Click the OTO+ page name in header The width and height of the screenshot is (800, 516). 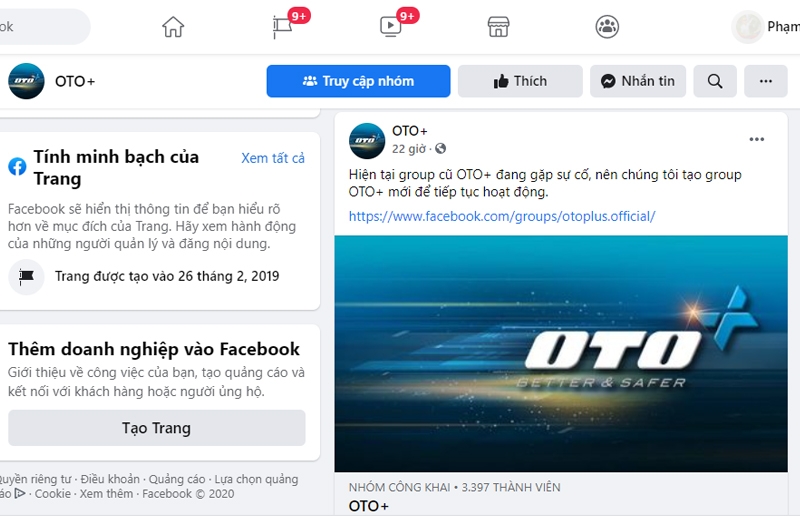click(75, 82)
